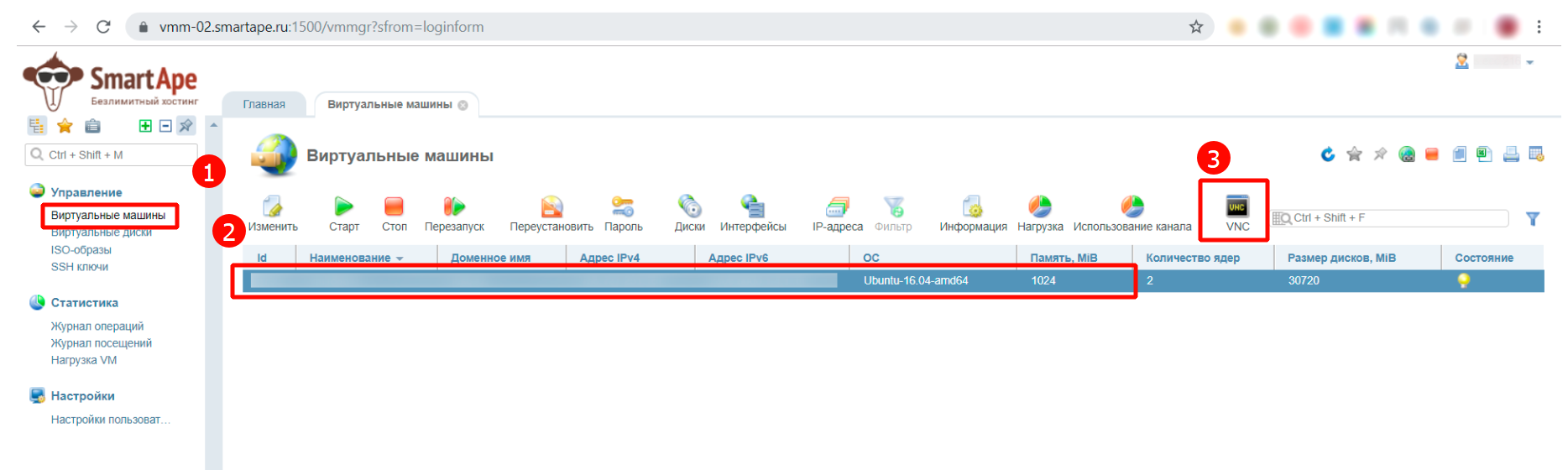Click the VNC console icon

1236,206
